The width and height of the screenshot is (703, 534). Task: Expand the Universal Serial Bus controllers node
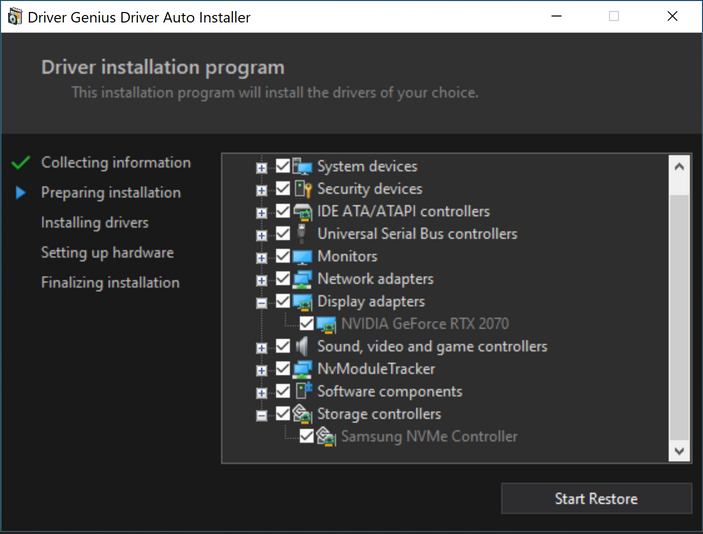261,235
